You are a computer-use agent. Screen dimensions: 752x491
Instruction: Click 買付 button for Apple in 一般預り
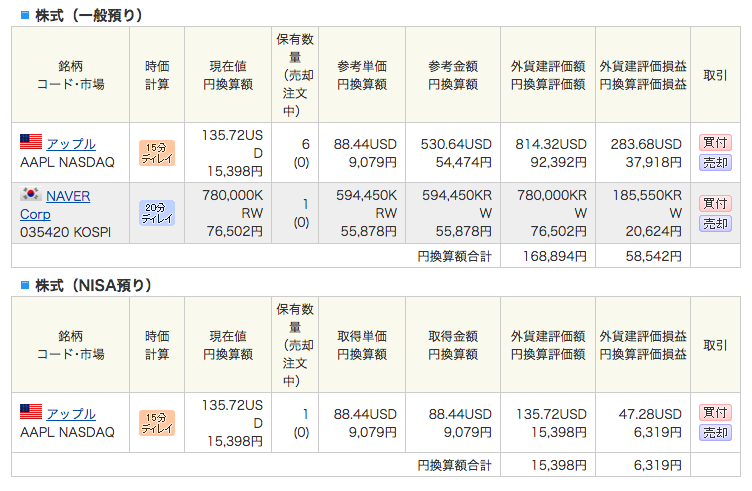pyautogui.click(x=715, y=142)
